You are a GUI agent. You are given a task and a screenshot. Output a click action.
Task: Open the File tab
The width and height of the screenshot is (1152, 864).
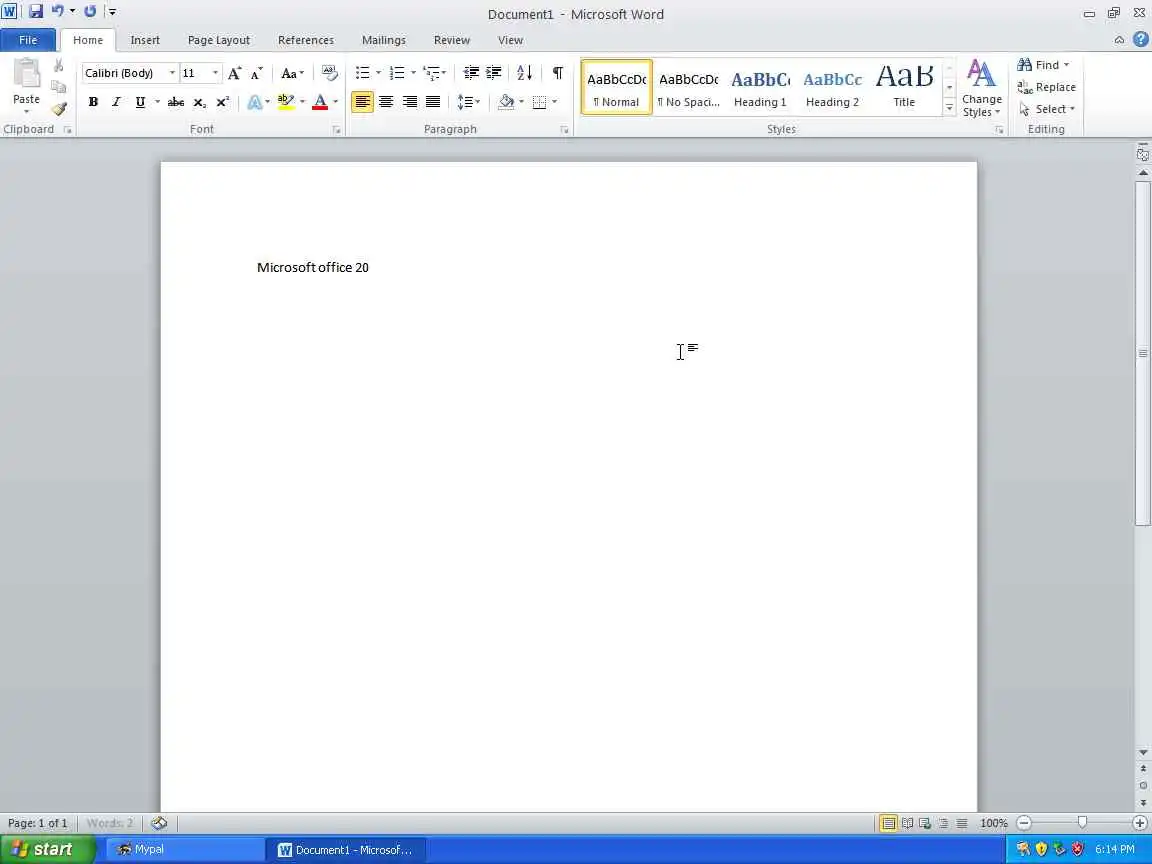coord(28,40)
